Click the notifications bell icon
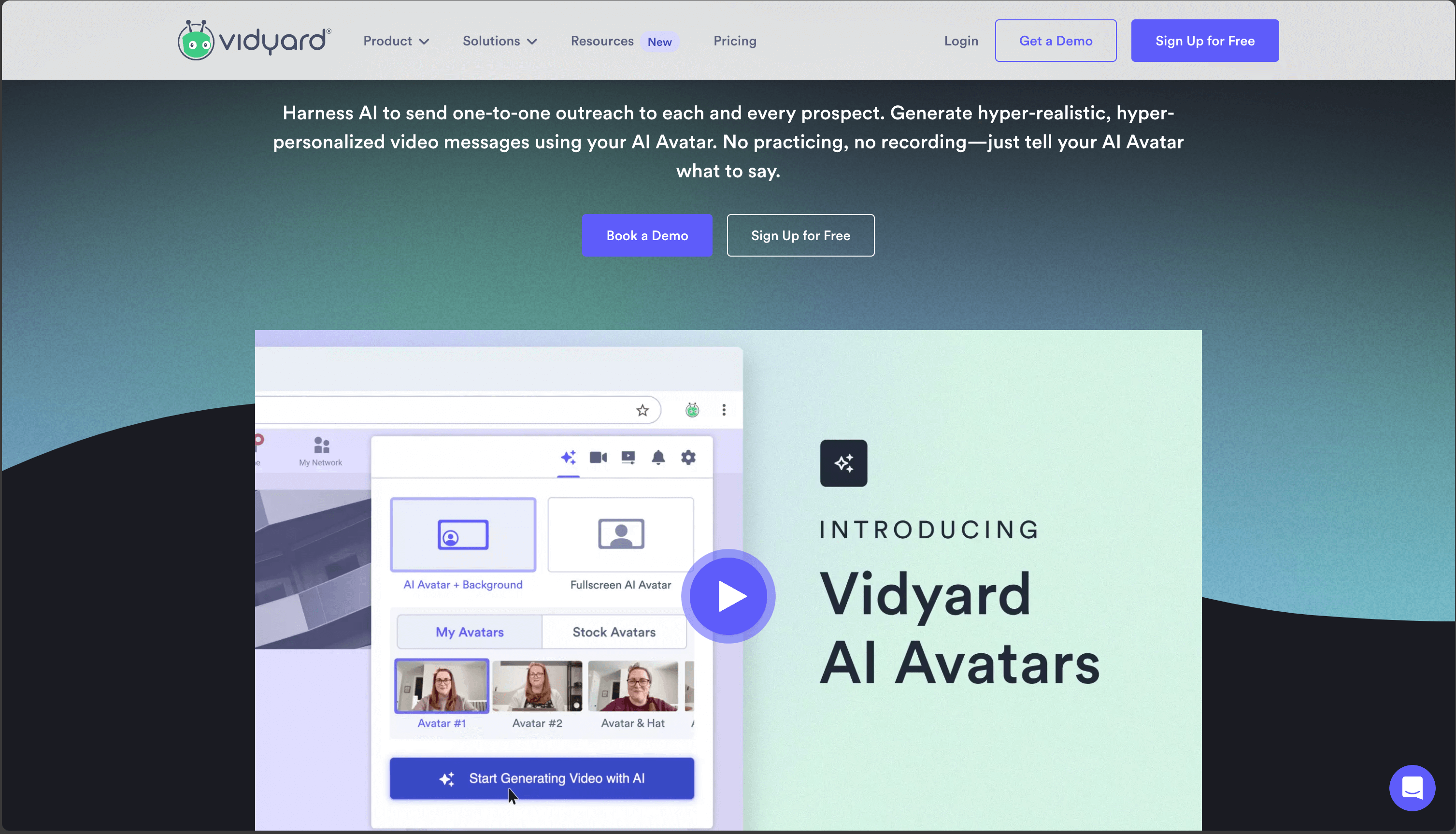Screen dimensions: 1456x834 [658, 457]
